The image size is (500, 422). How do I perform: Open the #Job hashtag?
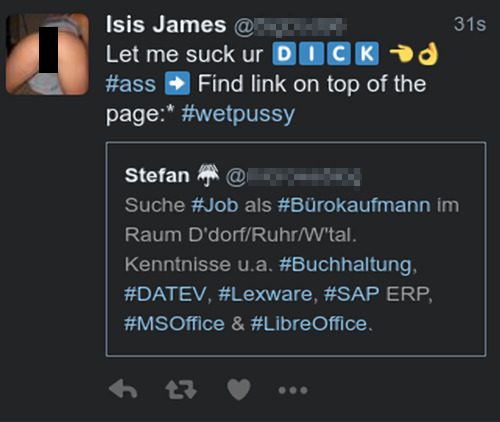click(215, 205)
